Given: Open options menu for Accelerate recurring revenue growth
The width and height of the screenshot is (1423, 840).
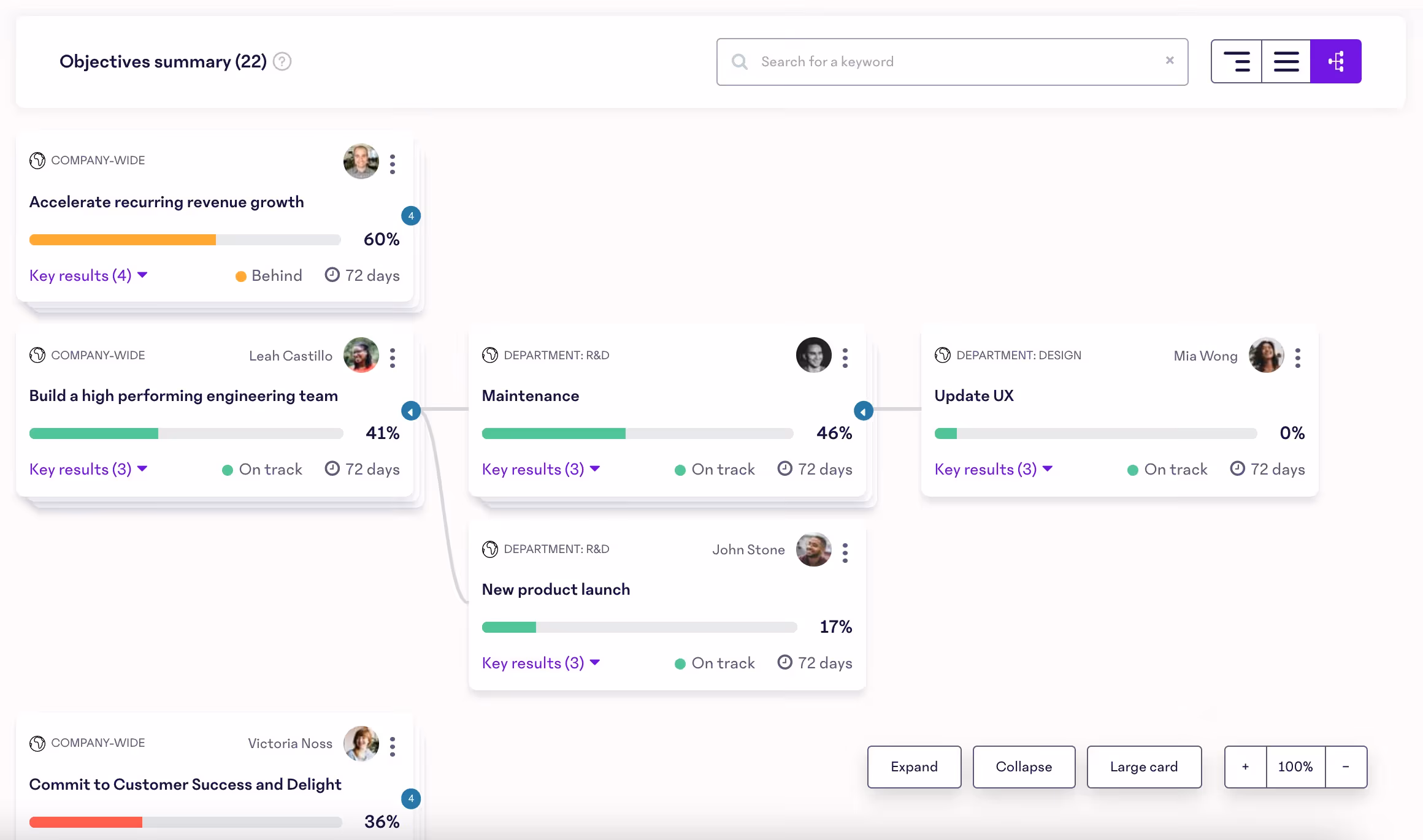Looking at the screenshot, I should tap(393, 164).
